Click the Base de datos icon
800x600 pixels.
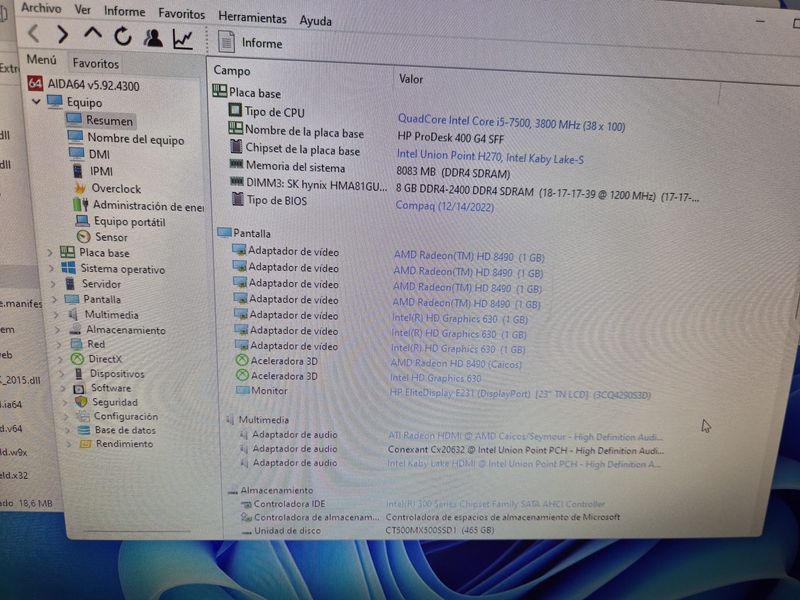pos(84,430)
